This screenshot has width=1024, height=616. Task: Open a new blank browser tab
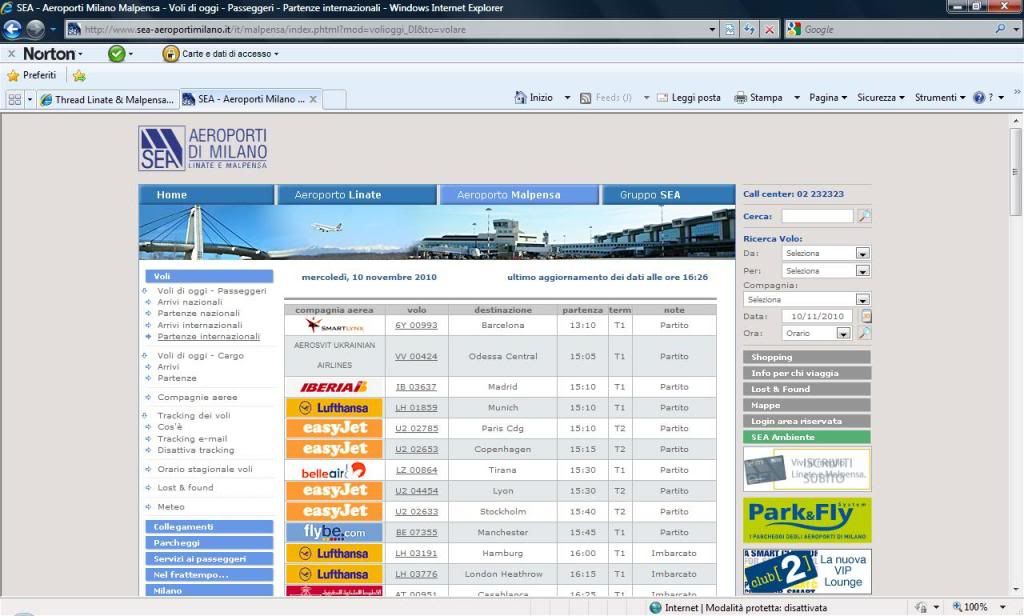[x=334, y=99]
